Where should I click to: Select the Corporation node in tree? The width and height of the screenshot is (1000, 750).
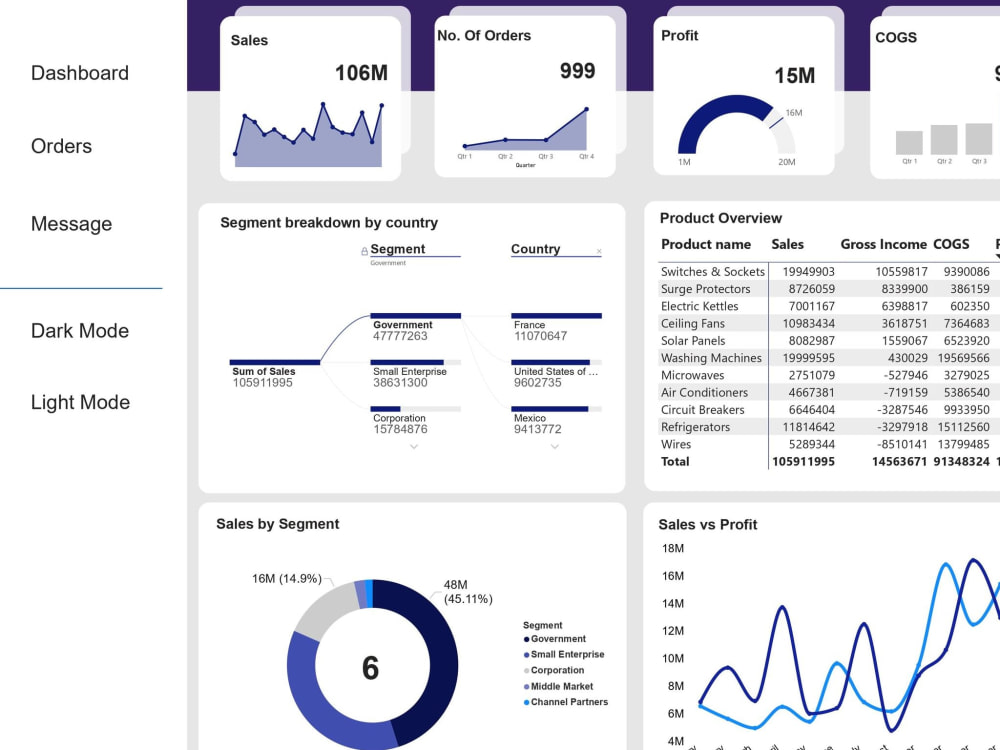[x=415, y=421]
